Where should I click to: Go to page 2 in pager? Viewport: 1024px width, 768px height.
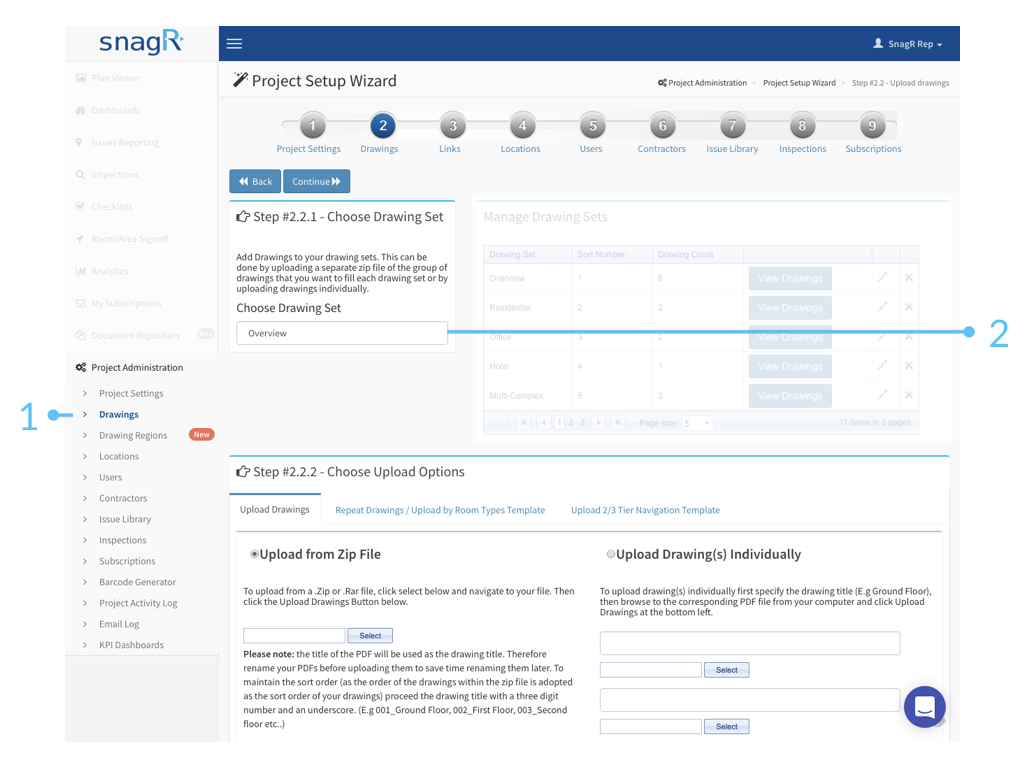(x=571, y=423)
